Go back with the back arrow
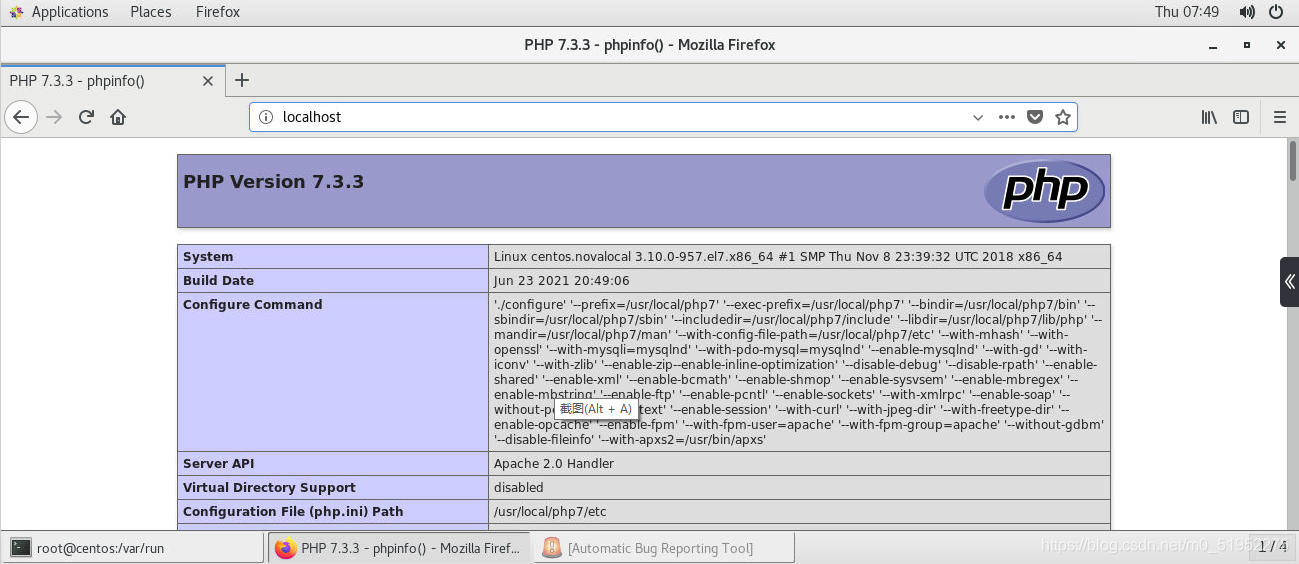 point(21,117)
